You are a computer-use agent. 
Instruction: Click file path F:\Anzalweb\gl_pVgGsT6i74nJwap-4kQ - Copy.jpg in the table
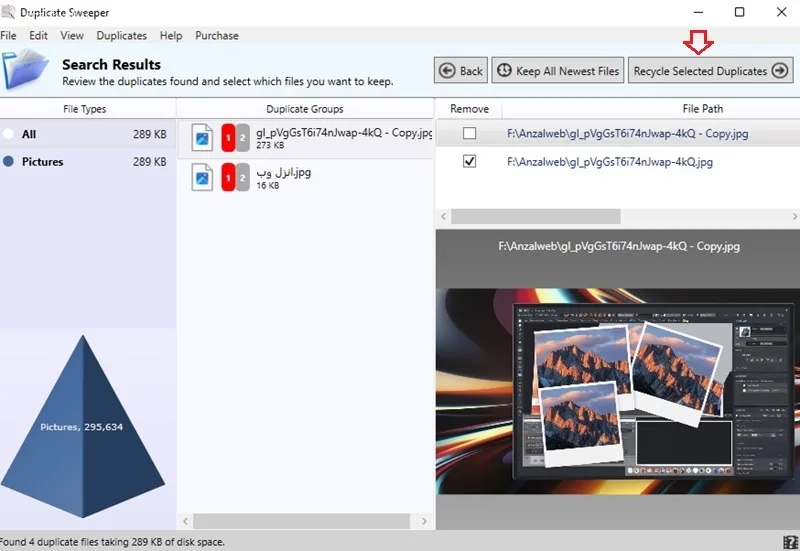[x=628, y=134]
